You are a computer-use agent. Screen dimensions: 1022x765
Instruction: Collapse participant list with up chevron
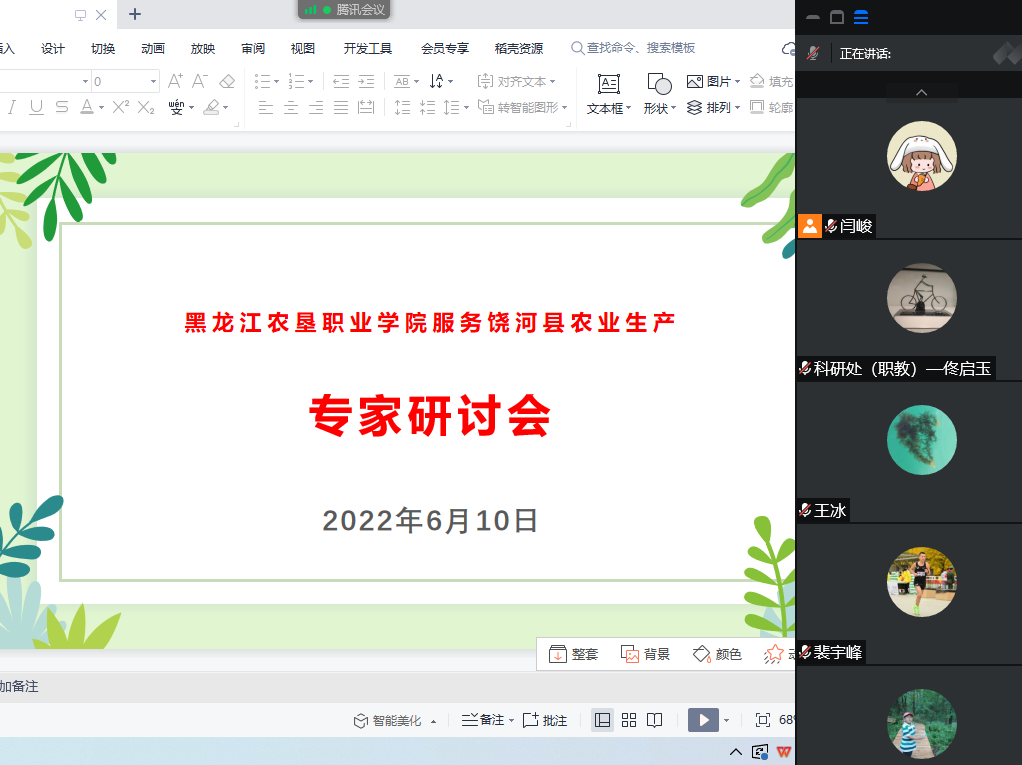(922, 93)
